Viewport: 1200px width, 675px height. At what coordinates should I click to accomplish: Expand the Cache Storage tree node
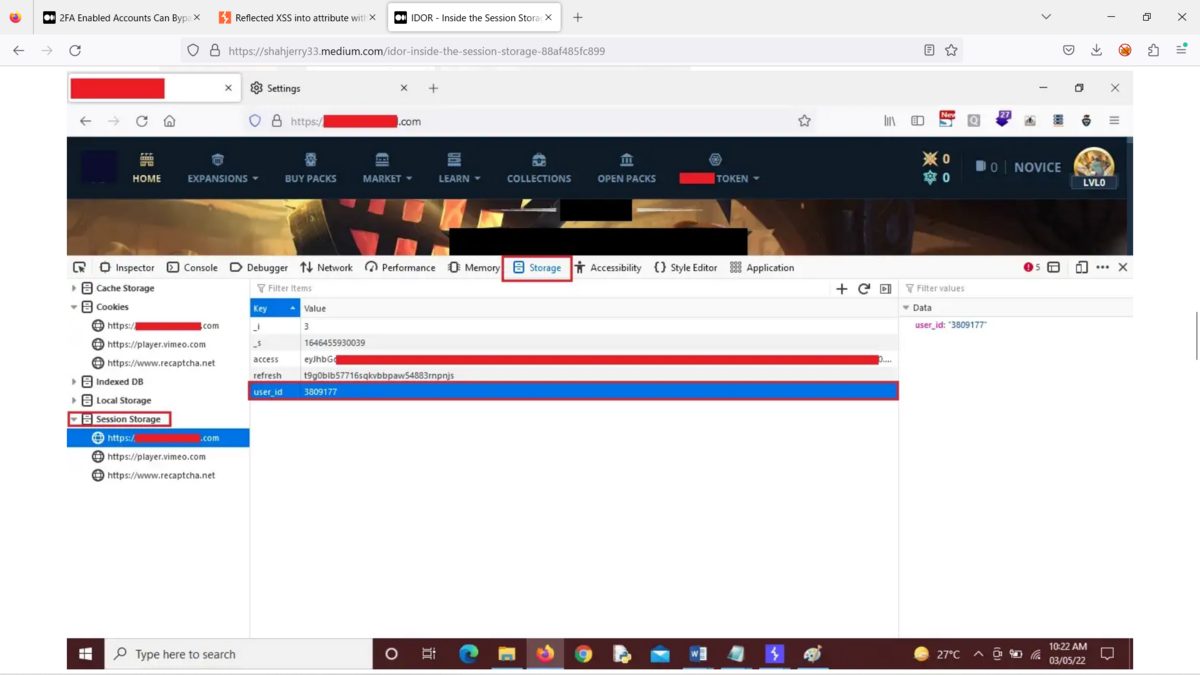[74, 288]
